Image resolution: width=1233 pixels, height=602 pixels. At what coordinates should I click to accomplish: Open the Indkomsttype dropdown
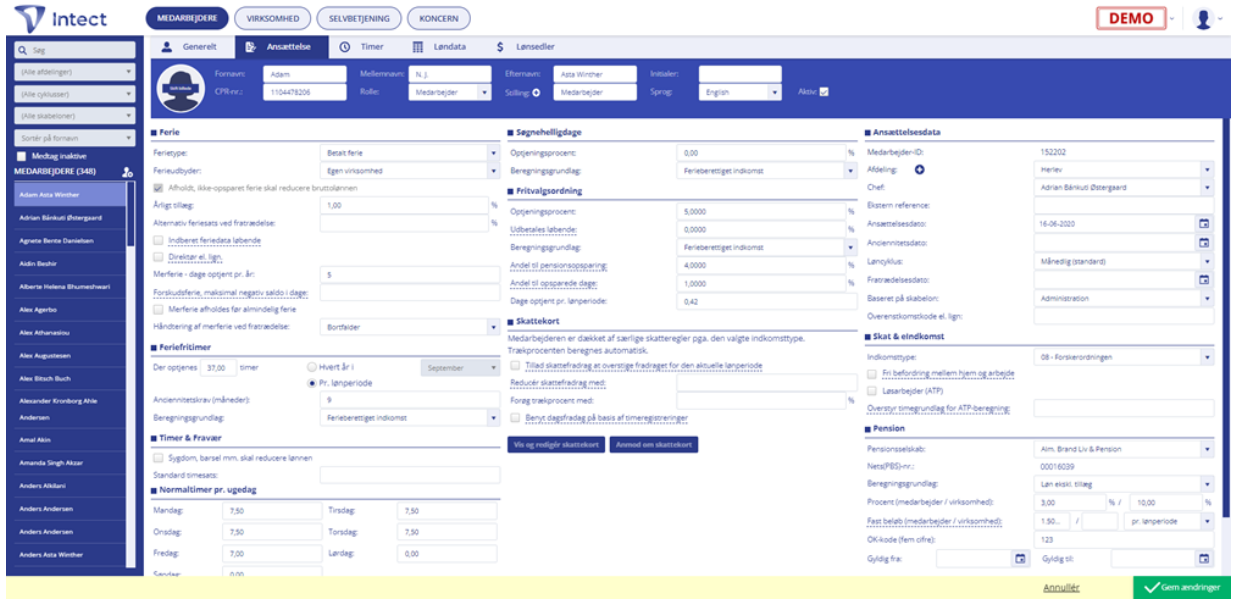(x=1124, y=356)
